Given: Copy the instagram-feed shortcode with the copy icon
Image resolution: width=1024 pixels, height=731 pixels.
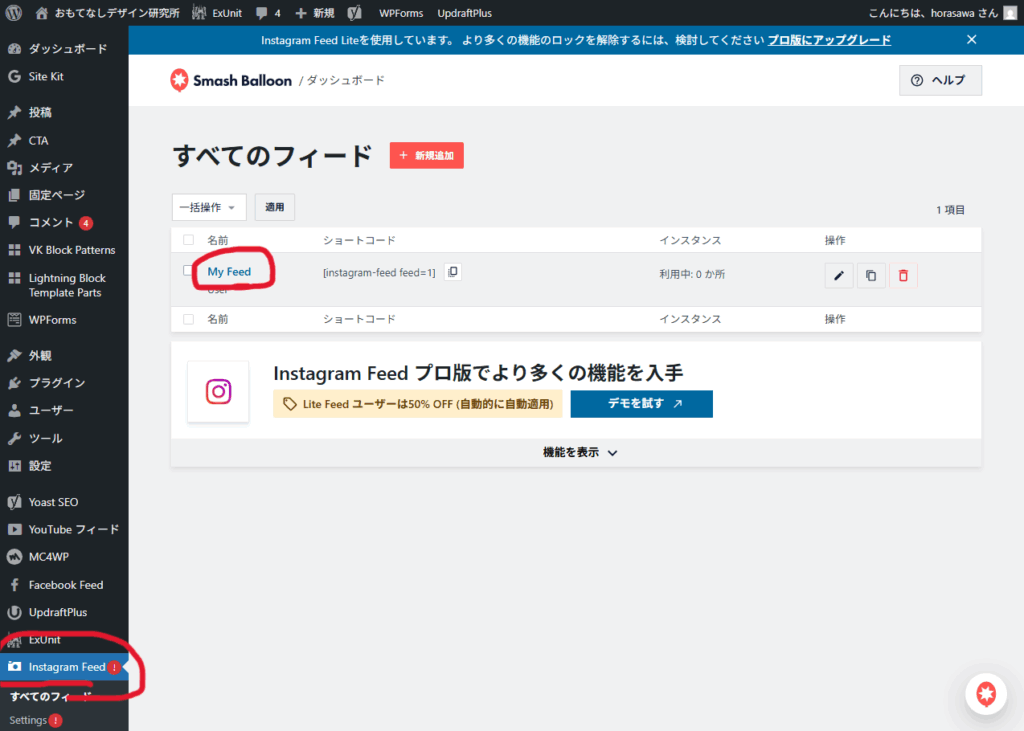Looking at the screenshot, I should (453, 272).
